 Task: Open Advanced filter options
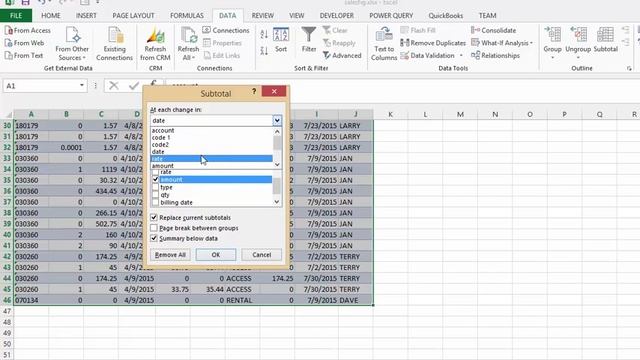[x=342, y=56]
